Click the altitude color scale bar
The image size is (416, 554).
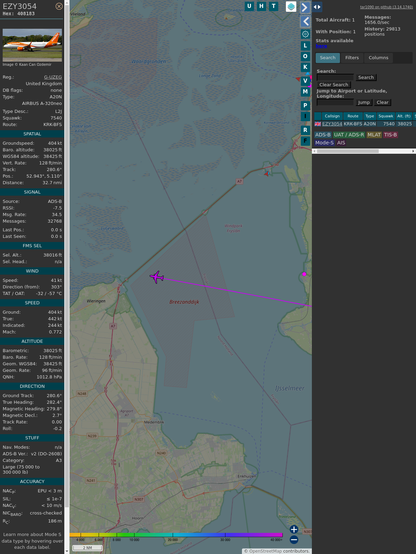pyautogui.click(x=176, y=535)
